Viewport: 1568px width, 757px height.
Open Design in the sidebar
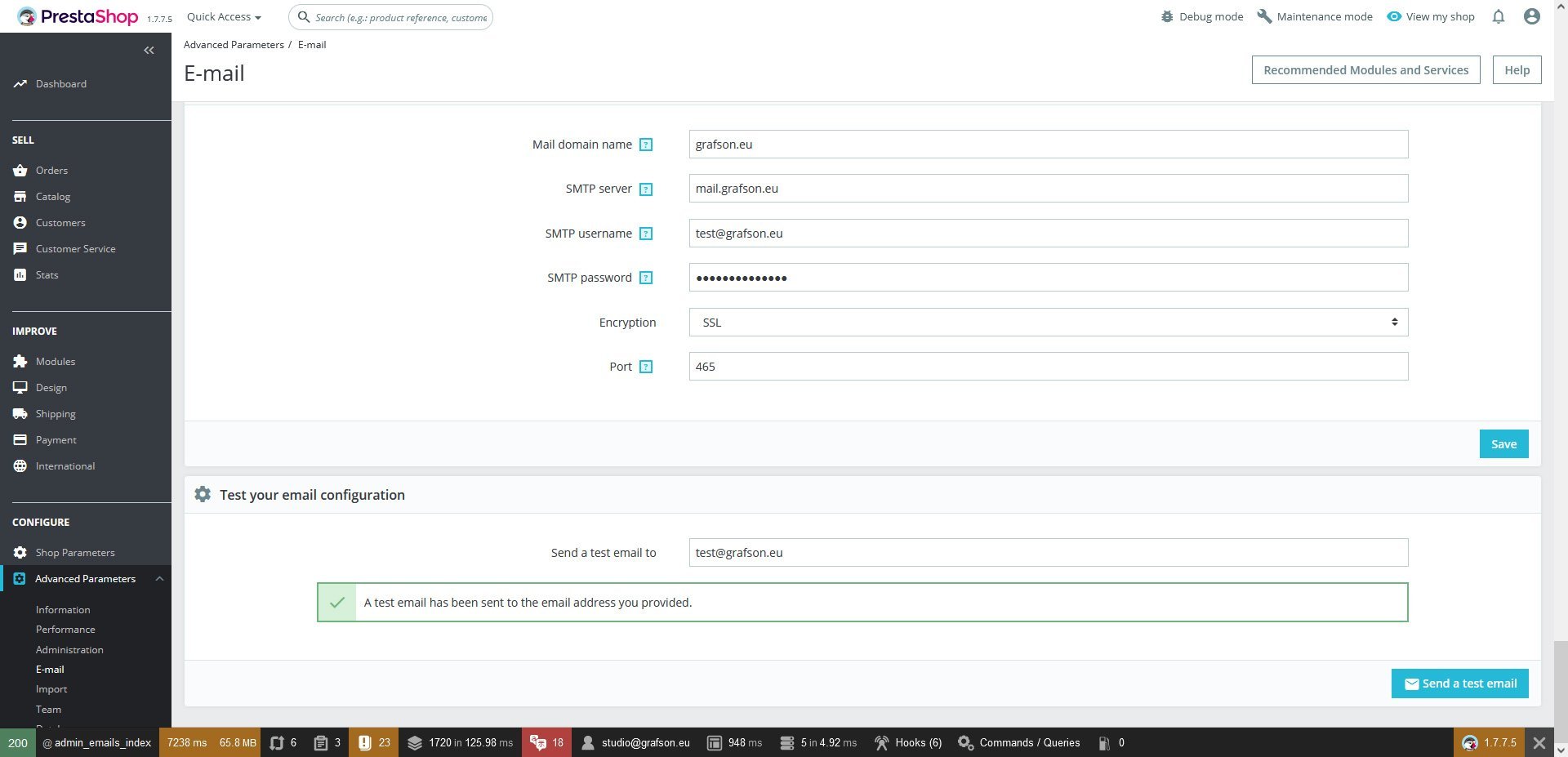pos(51,388)
